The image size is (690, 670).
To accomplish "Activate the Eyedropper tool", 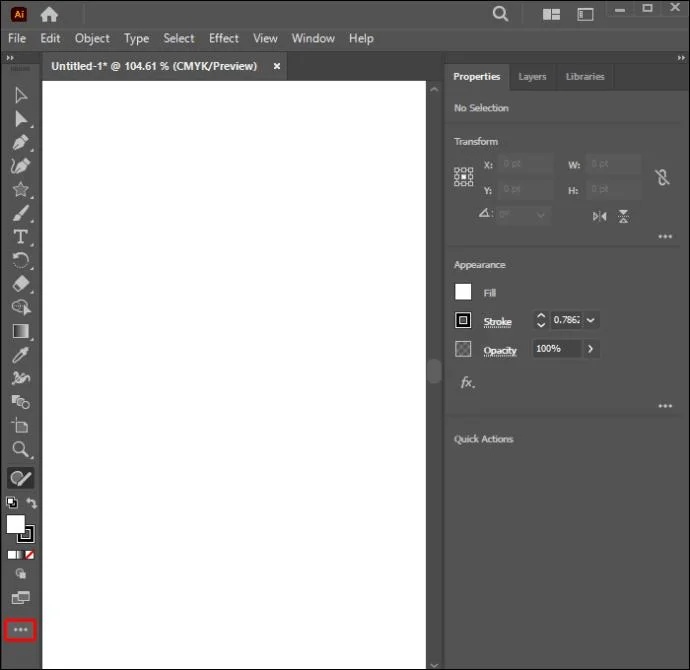I will [20, 355].
